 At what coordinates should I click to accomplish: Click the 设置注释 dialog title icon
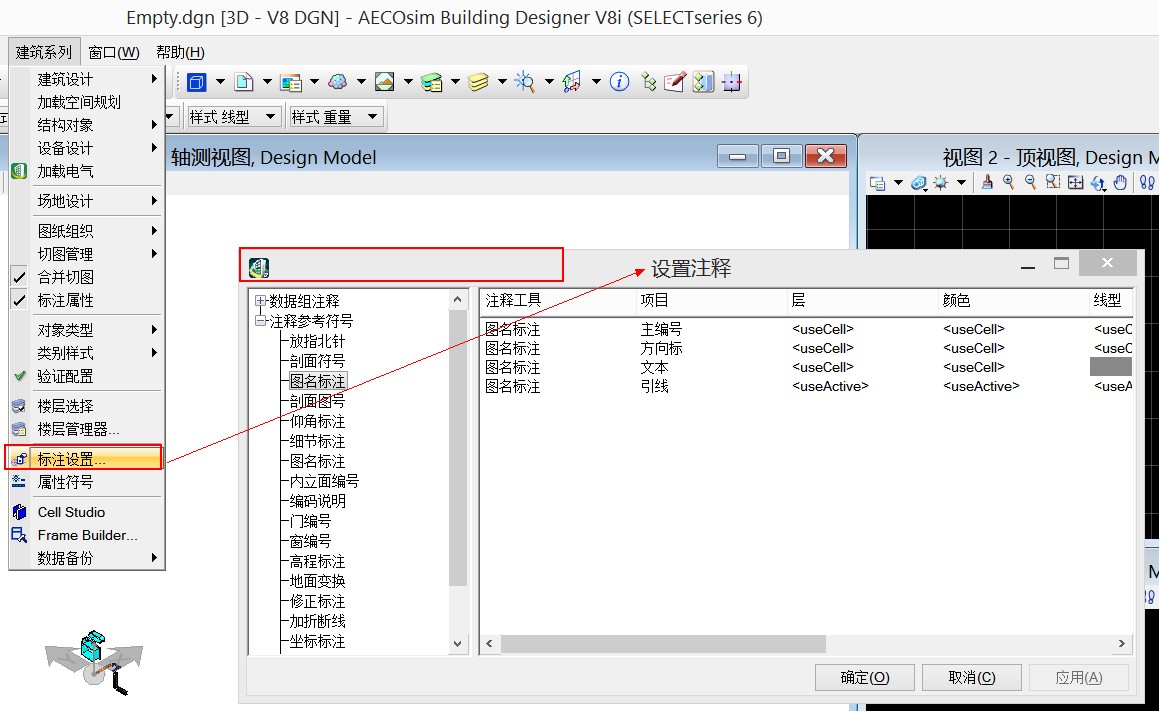pyautogui.click(x=259, y=267)
